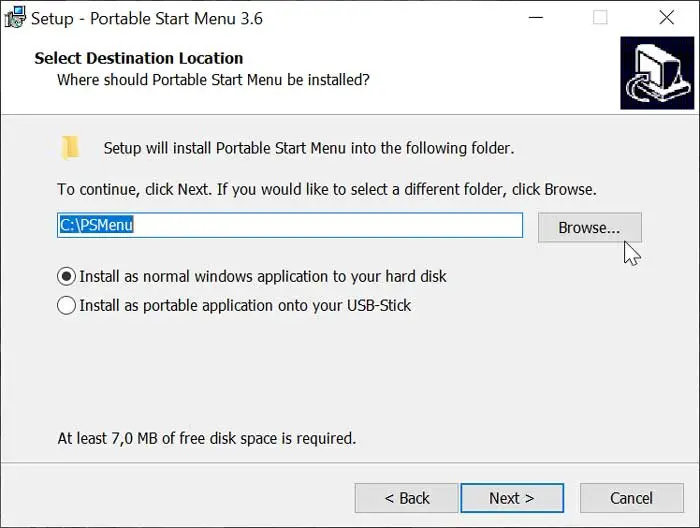
Task: Click the '7,0 MB of free disk space' notice
Action: [x=207, y=438]
